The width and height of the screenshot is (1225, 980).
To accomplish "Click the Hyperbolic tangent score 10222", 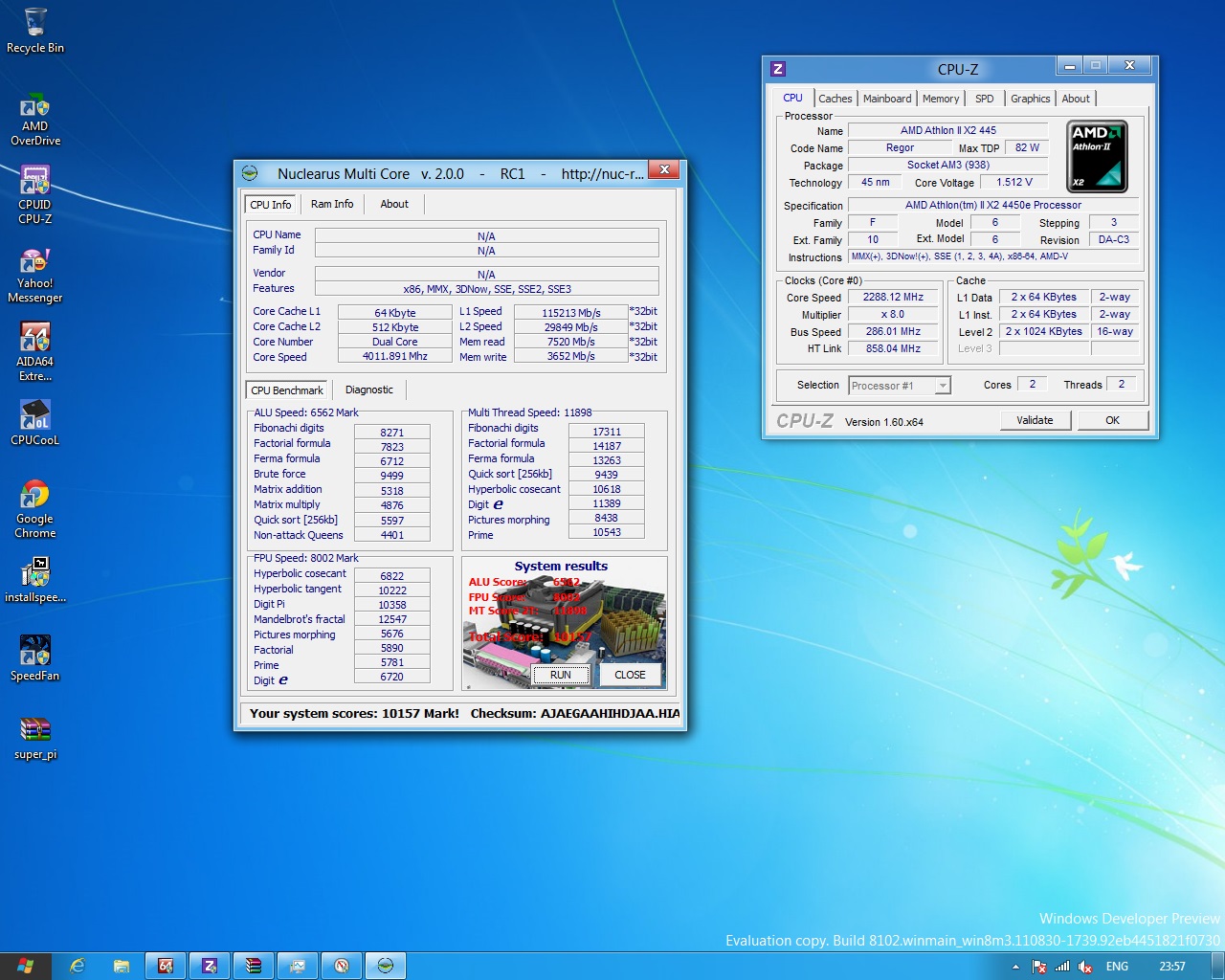I will 392,590.
